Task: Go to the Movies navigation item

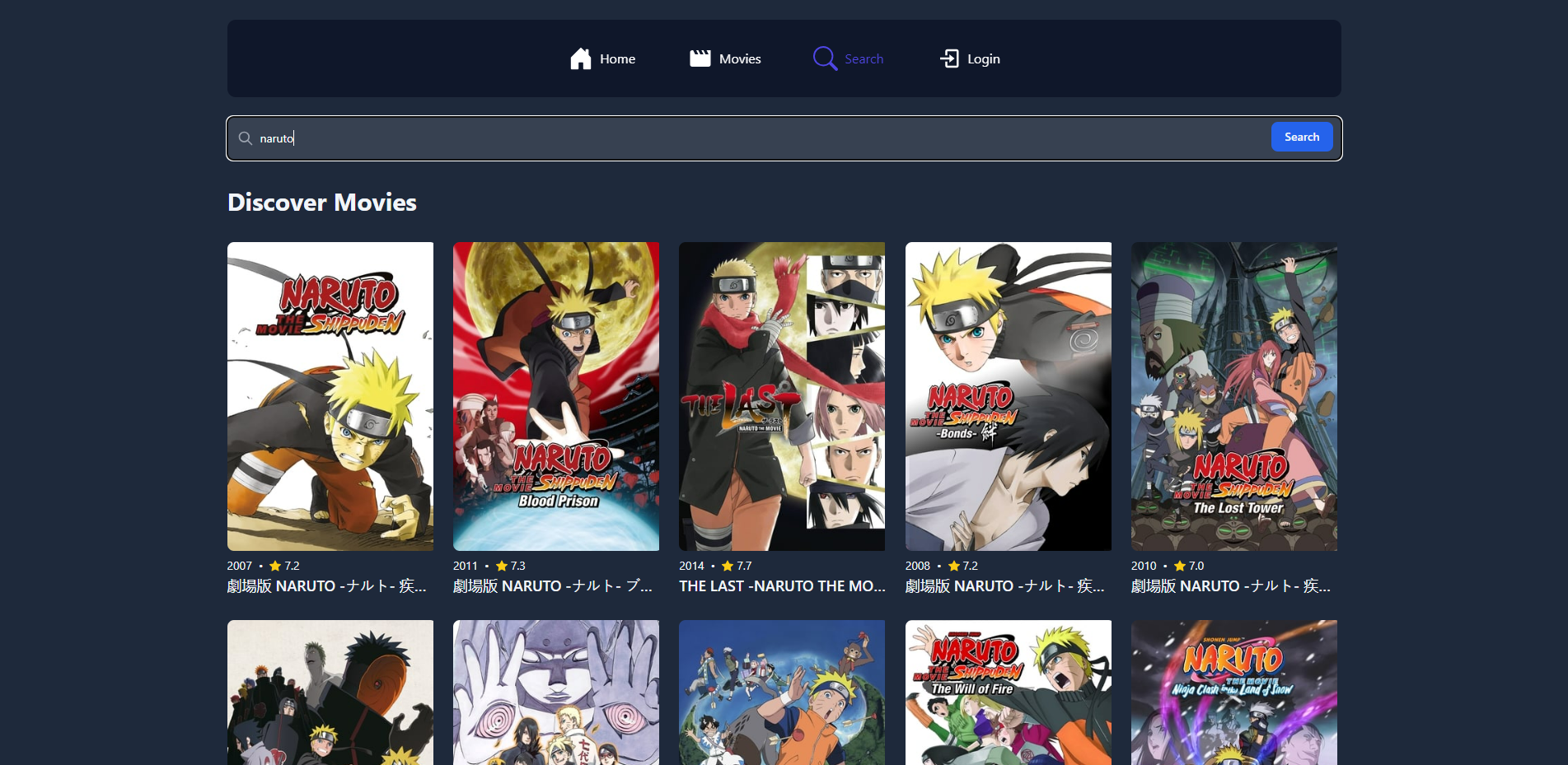Action: tap(725, 58)
